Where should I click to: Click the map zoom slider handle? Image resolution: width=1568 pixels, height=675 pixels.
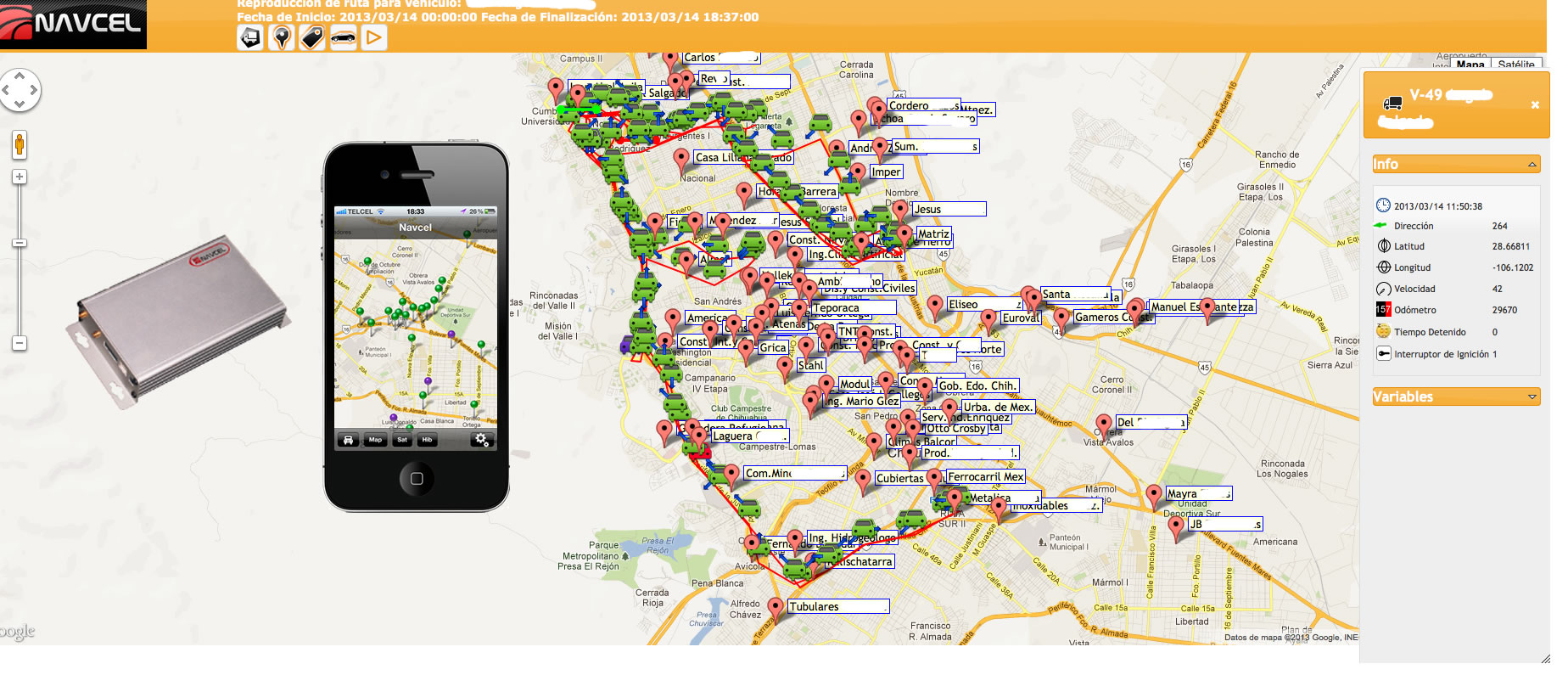pos(20,243)
